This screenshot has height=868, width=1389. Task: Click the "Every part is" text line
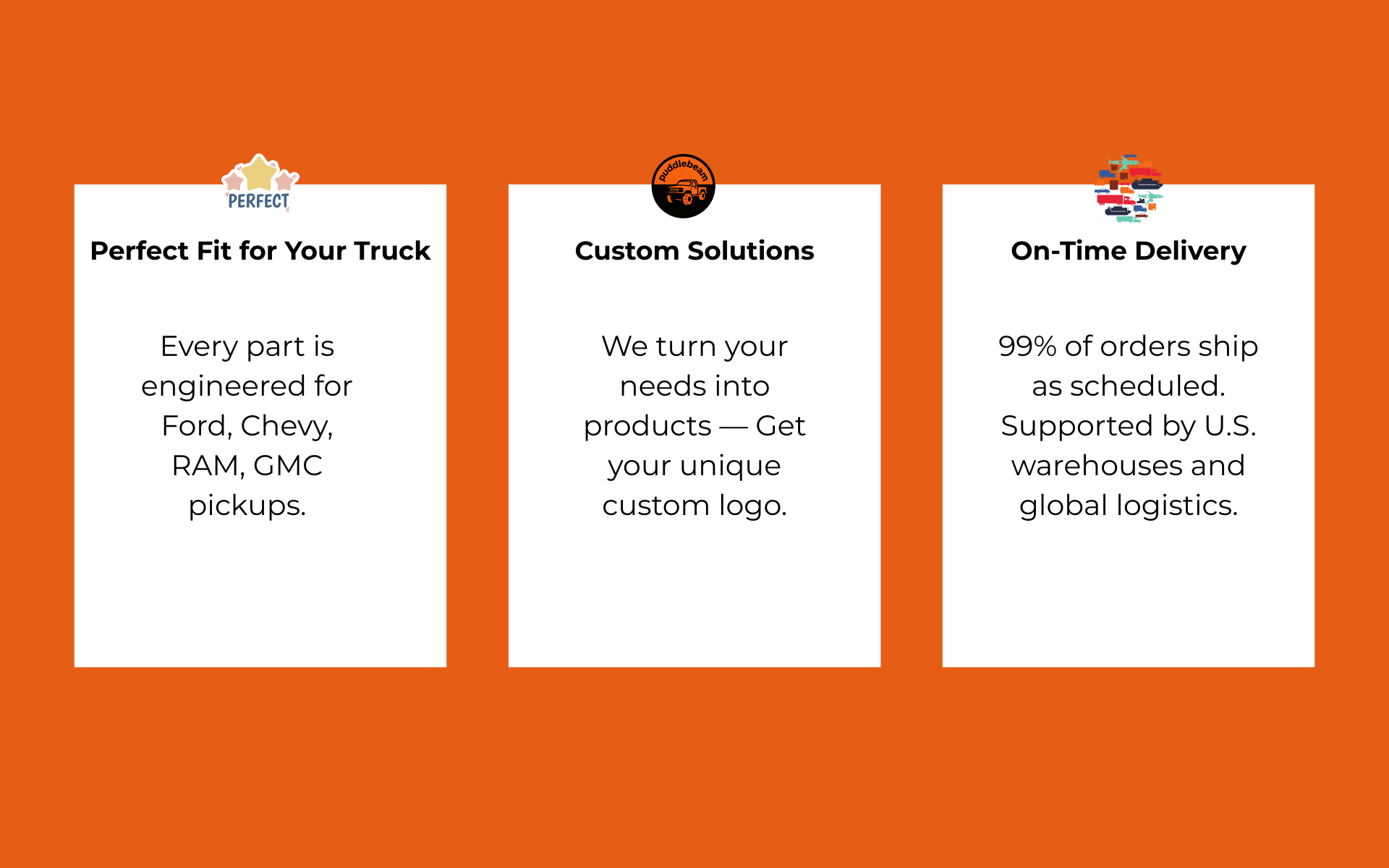[x=247, y=346]
